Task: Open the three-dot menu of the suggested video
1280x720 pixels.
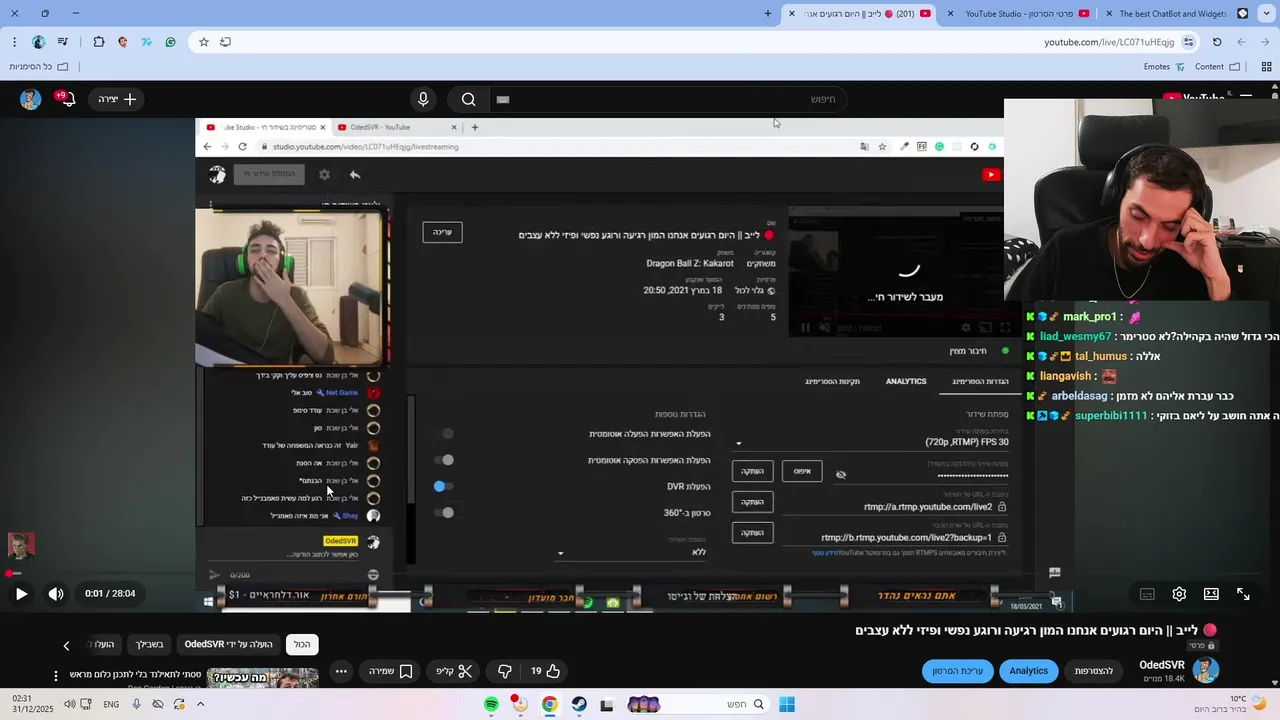Action: 56,676
